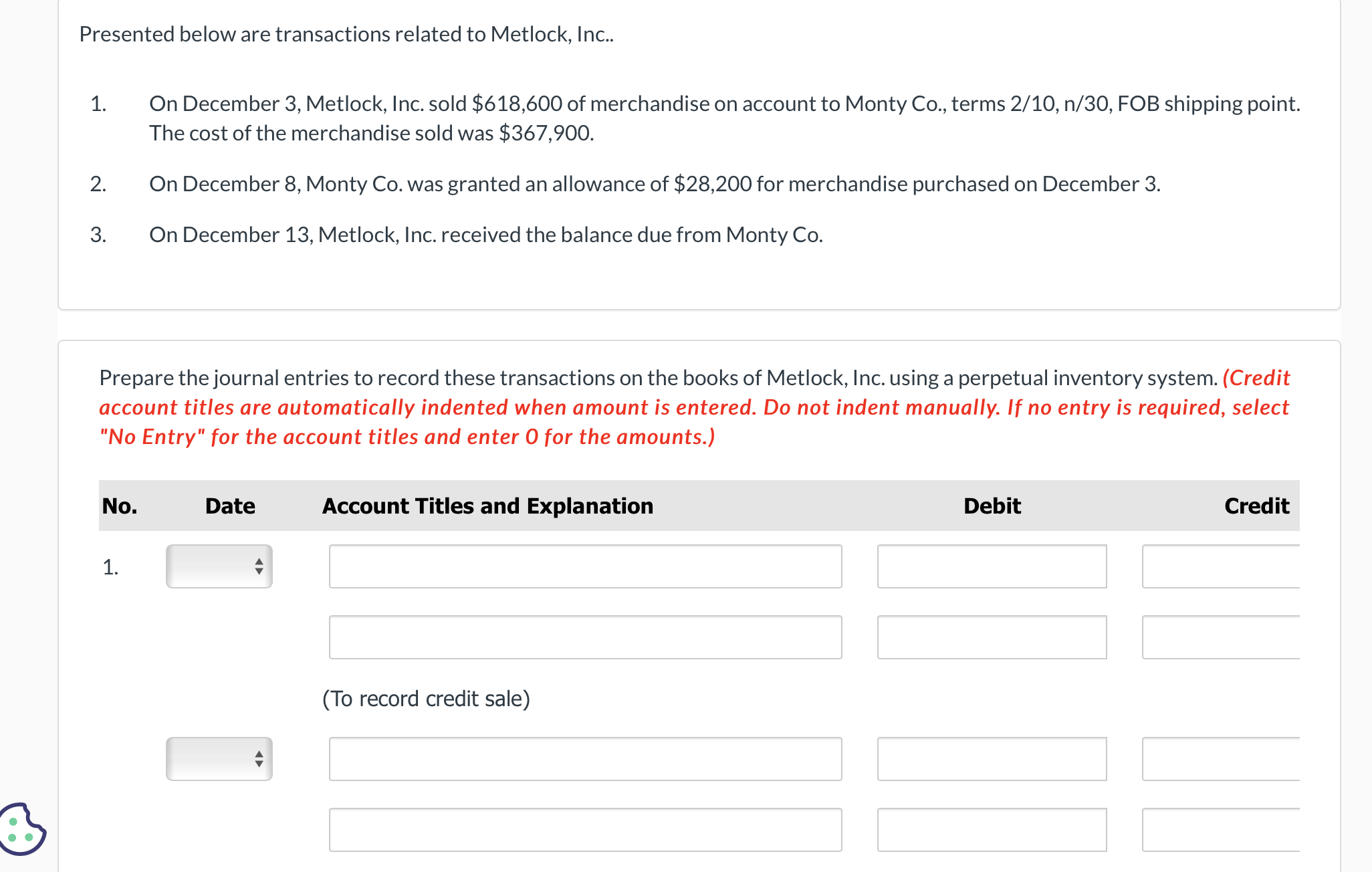
Task: Click the second account title field under entry 1
Action: (584, 637)
